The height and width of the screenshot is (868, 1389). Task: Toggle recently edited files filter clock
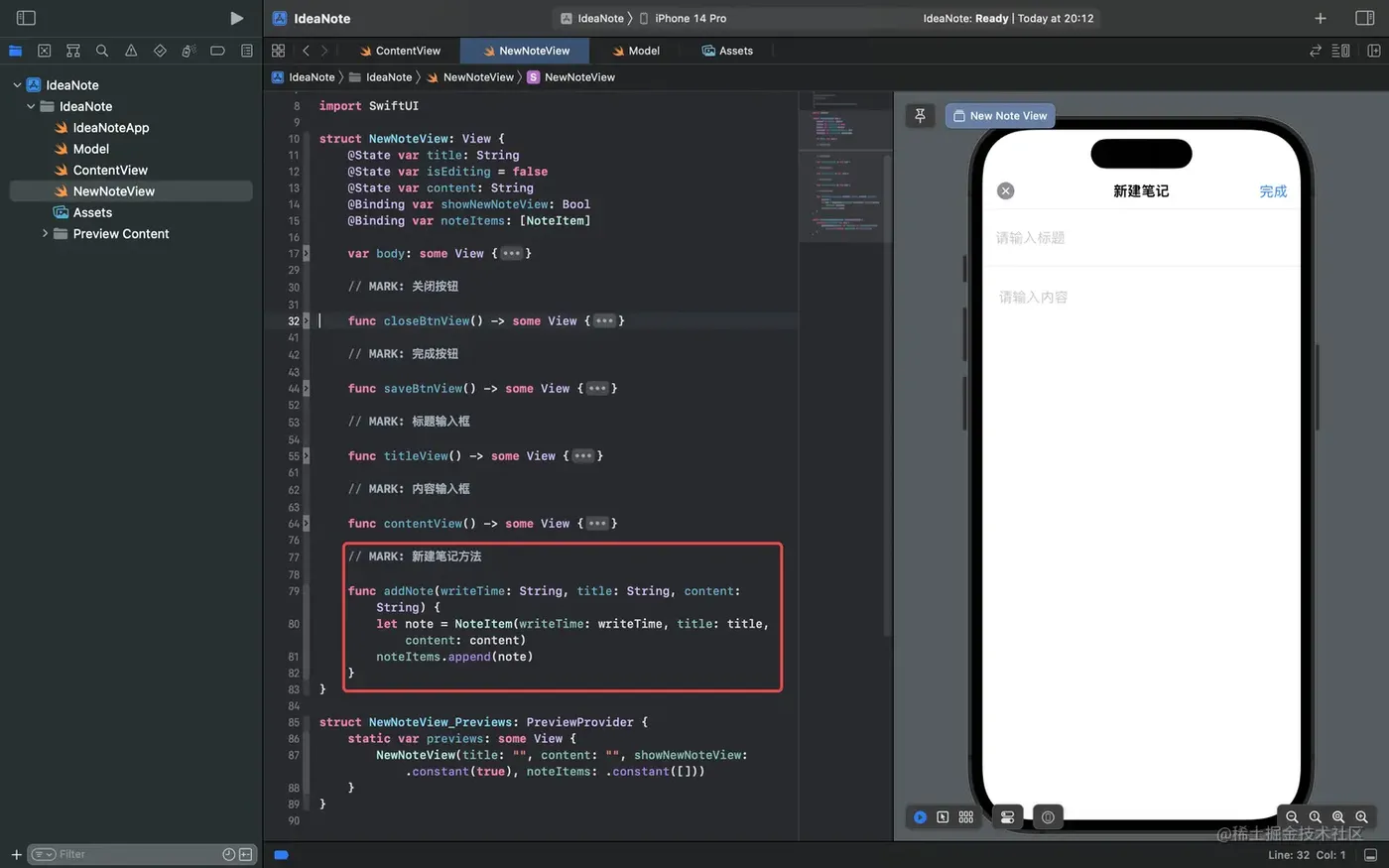[229, 854]
